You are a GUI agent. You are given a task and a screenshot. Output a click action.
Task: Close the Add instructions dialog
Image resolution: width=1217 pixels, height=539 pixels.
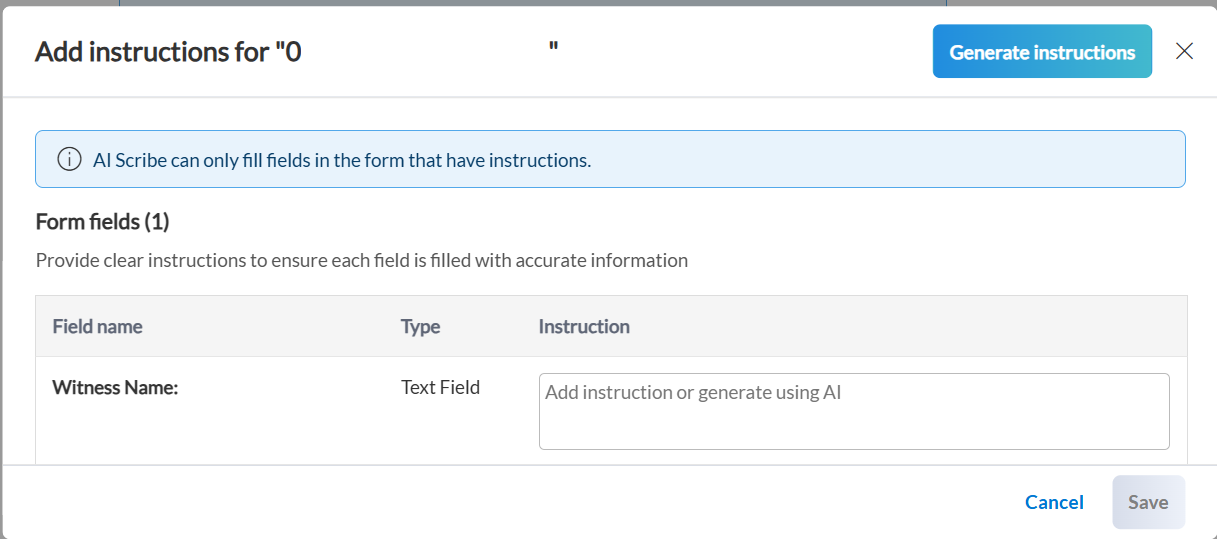click(1184, 52)
